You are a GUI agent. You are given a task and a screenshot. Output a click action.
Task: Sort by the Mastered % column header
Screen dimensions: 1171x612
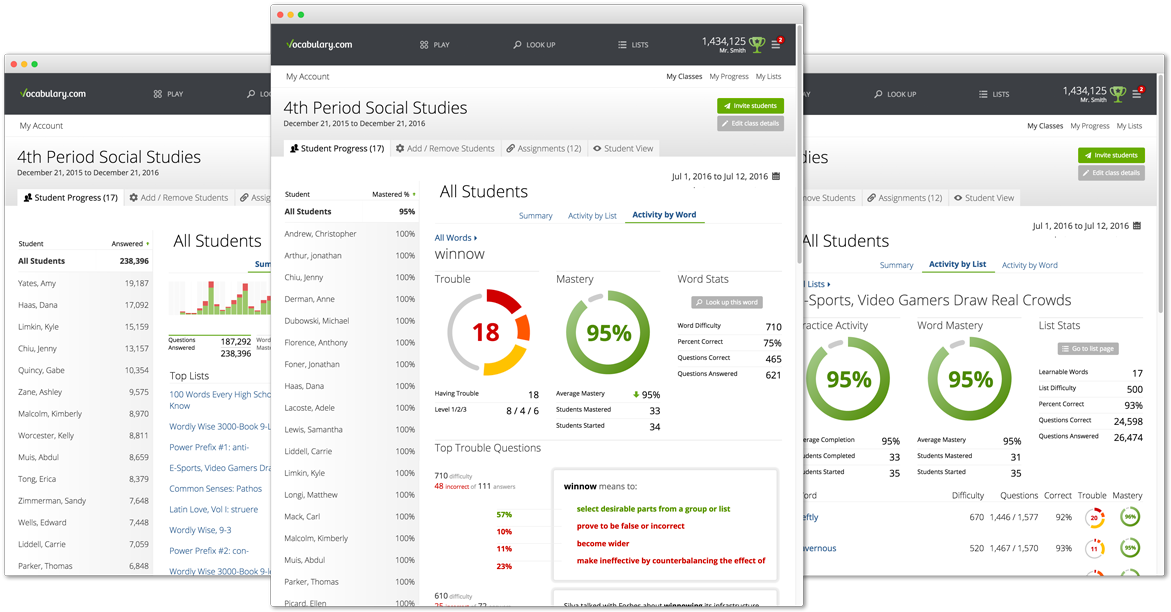[391, 194]
